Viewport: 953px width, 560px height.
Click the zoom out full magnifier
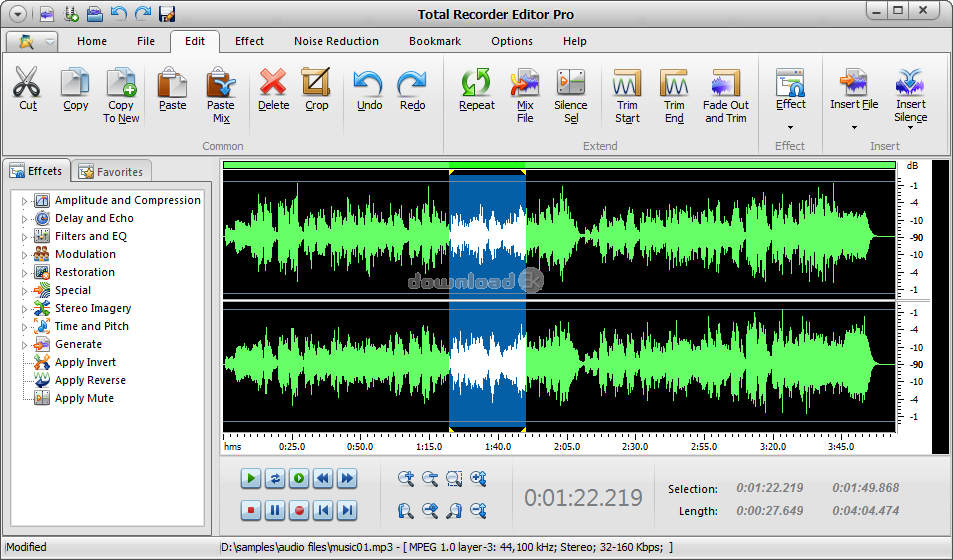click(430, 510)
